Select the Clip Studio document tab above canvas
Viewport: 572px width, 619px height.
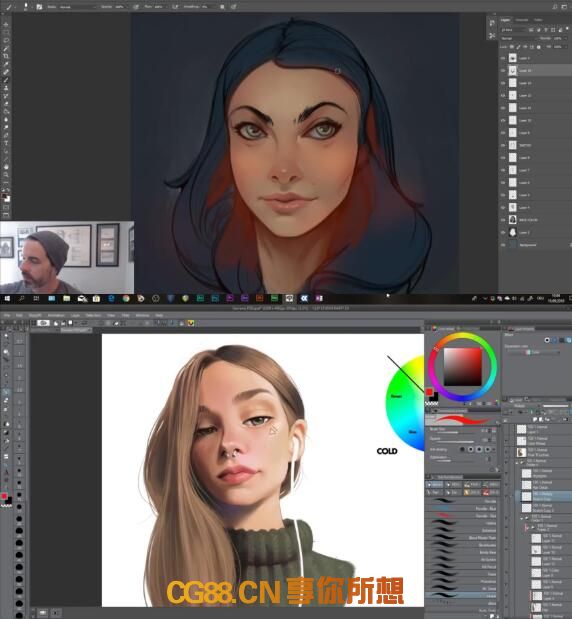pyautogui.click(x=76, y=330)
